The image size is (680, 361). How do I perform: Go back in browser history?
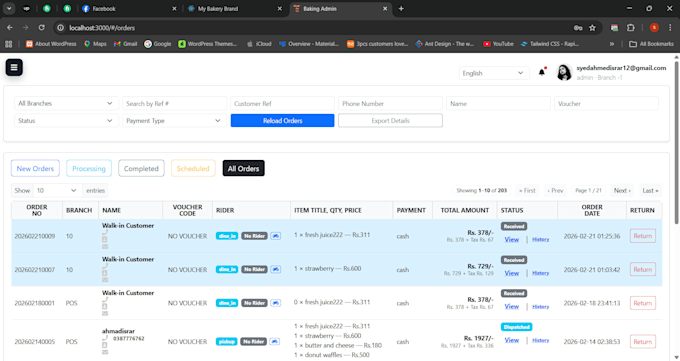(10, 28)
